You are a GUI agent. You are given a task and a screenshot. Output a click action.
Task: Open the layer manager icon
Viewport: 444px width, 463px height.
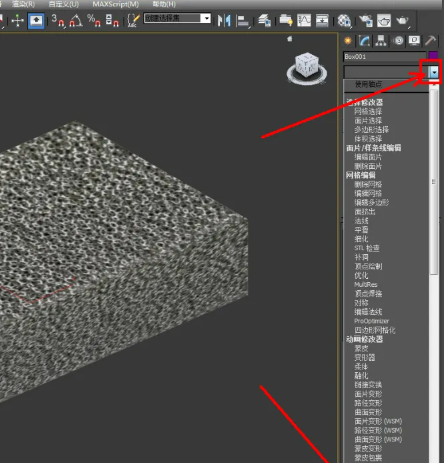pyautogui.click(x=265, y=21)
